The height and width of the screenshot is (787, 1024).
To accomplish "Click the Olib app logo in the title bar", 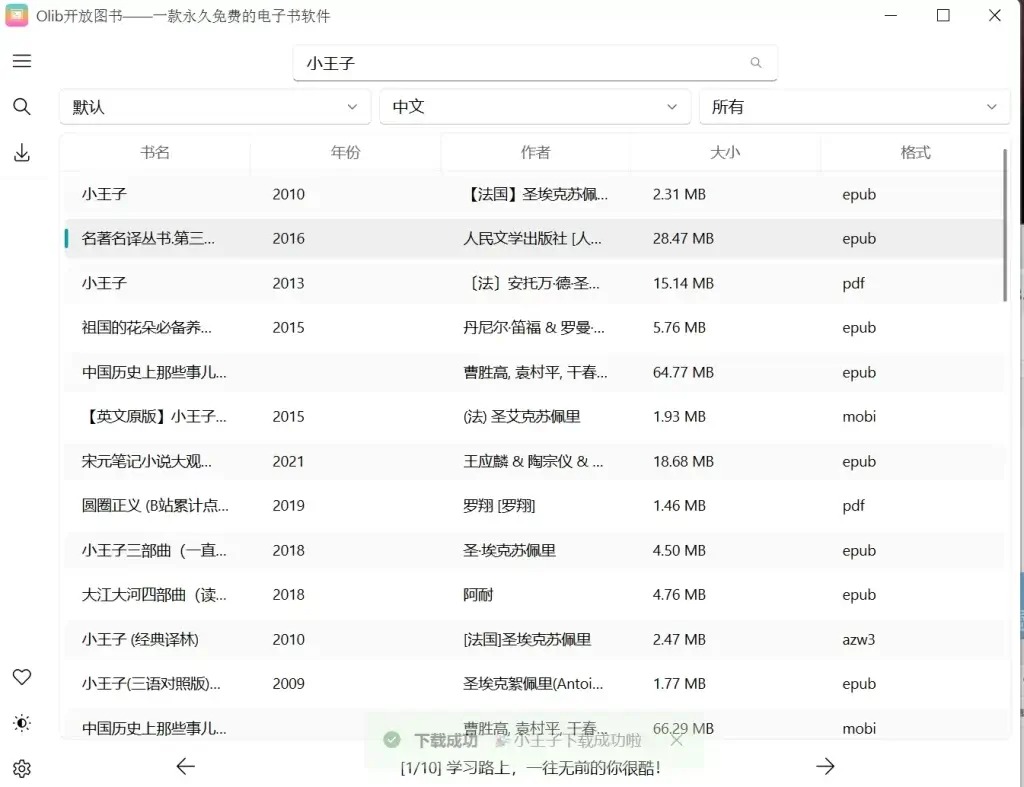I will (x=16, y=15).
